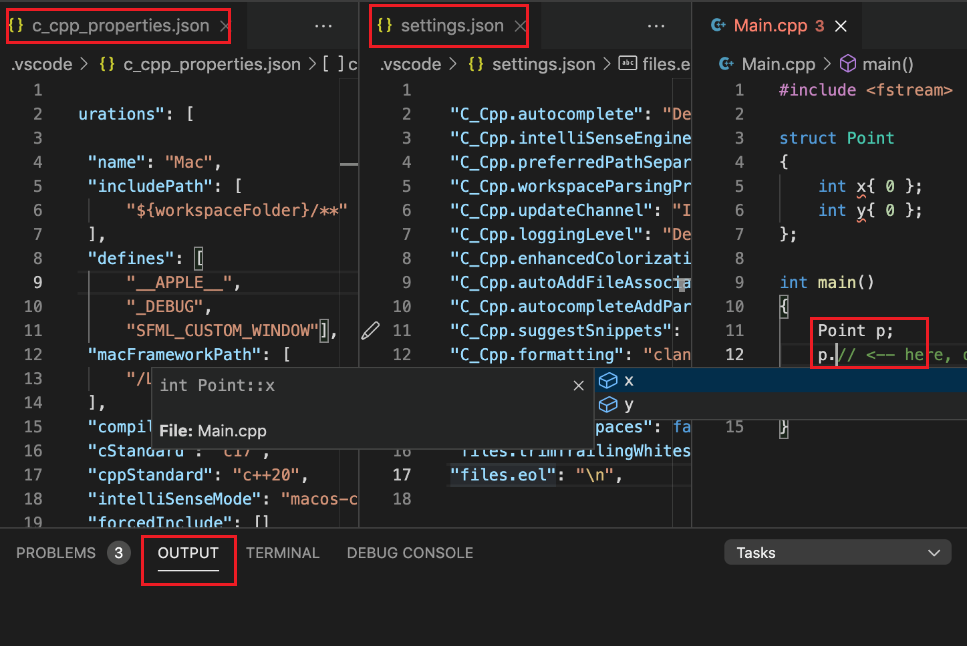The image size is (967, 646).
Task: Close the int Point::x details popup
Action: coord(578,386)
